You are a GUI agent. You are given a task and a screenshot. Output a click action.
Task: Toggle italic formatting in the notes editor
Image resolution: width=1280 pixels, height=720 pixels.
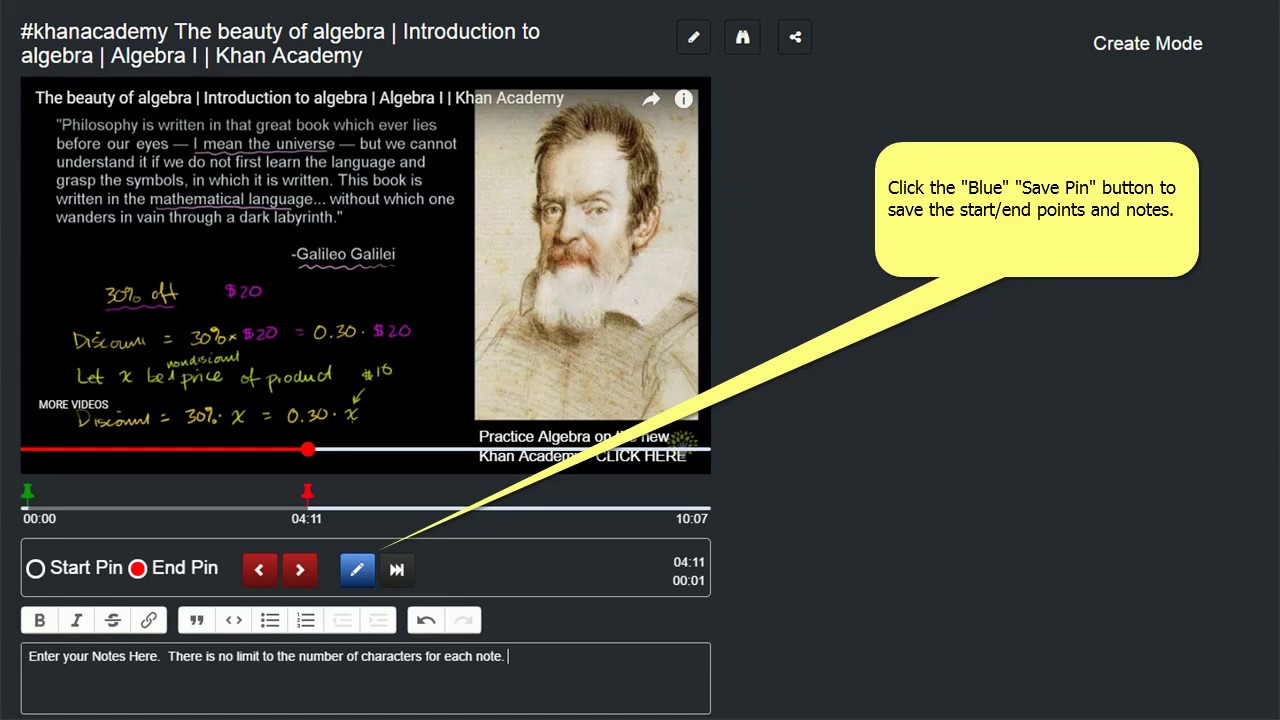[76, 620]
